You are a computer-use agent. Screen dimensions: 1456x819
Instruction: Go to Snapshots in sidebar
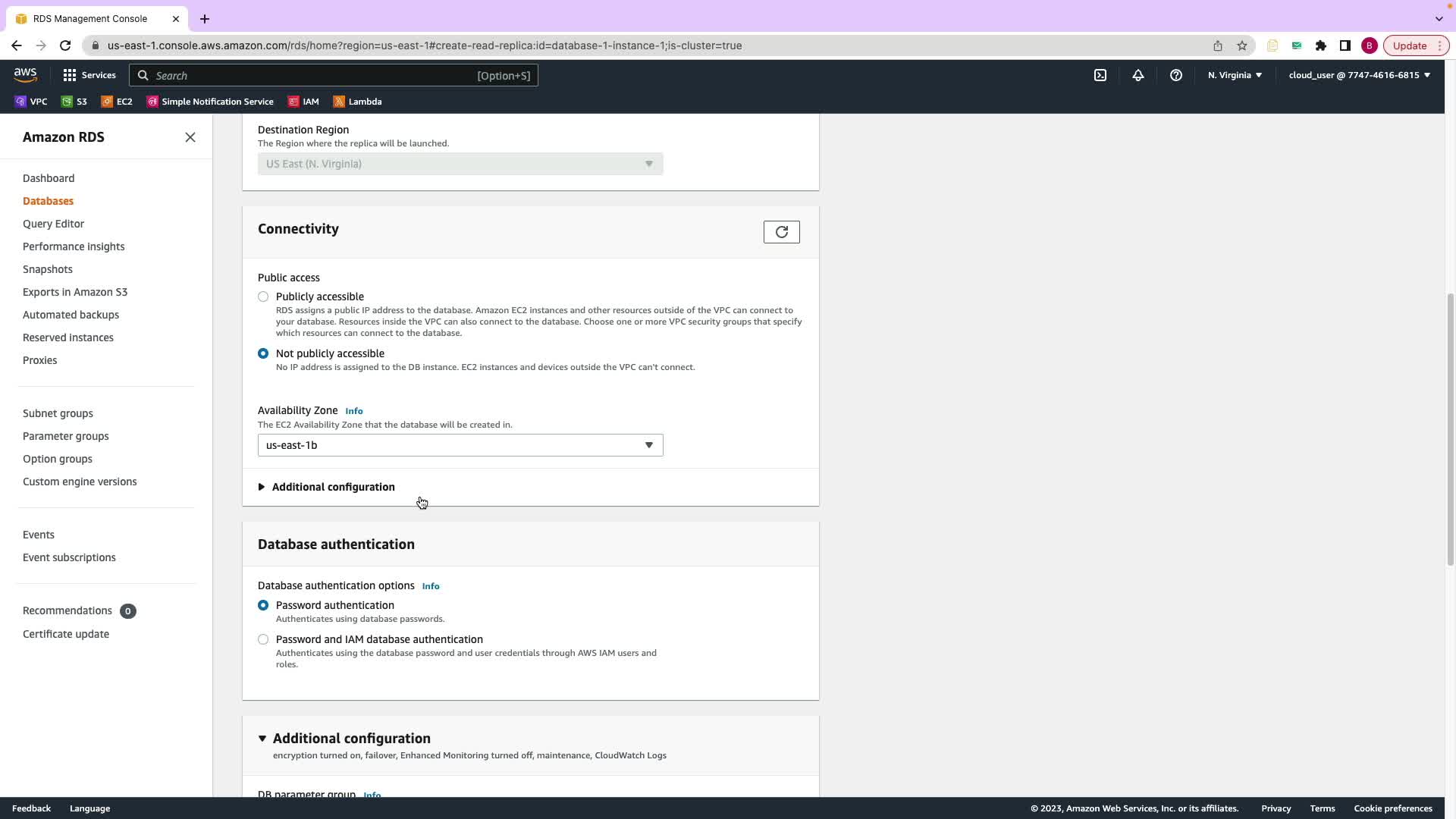pos(48,269)
